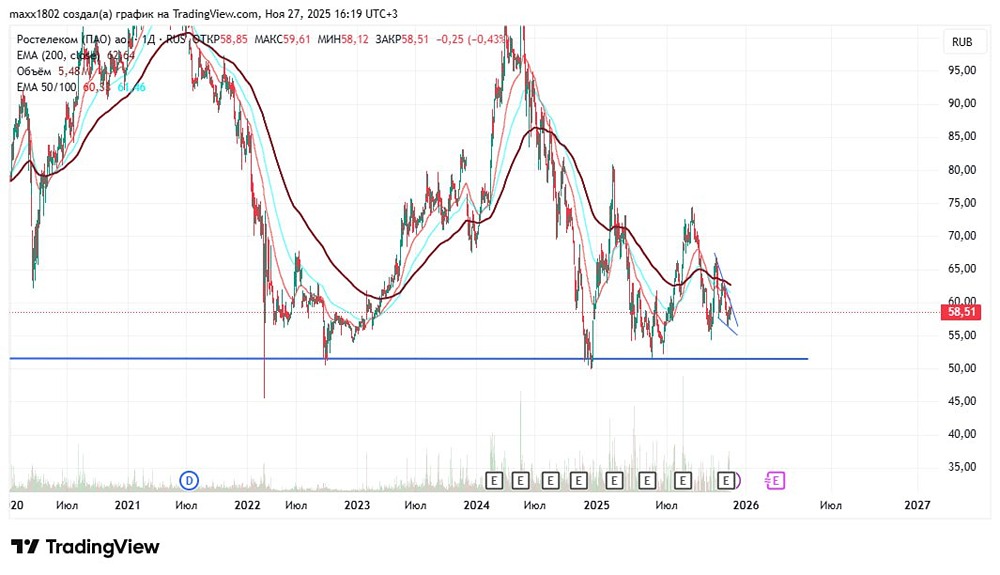Click the ОТКР58,85 open value

pyautogui.click(x=220, y=40)
